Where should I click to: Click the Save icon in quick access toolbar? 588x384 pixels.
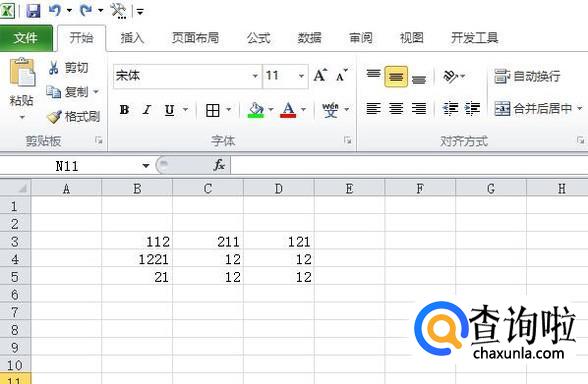(x=33, y=10)
